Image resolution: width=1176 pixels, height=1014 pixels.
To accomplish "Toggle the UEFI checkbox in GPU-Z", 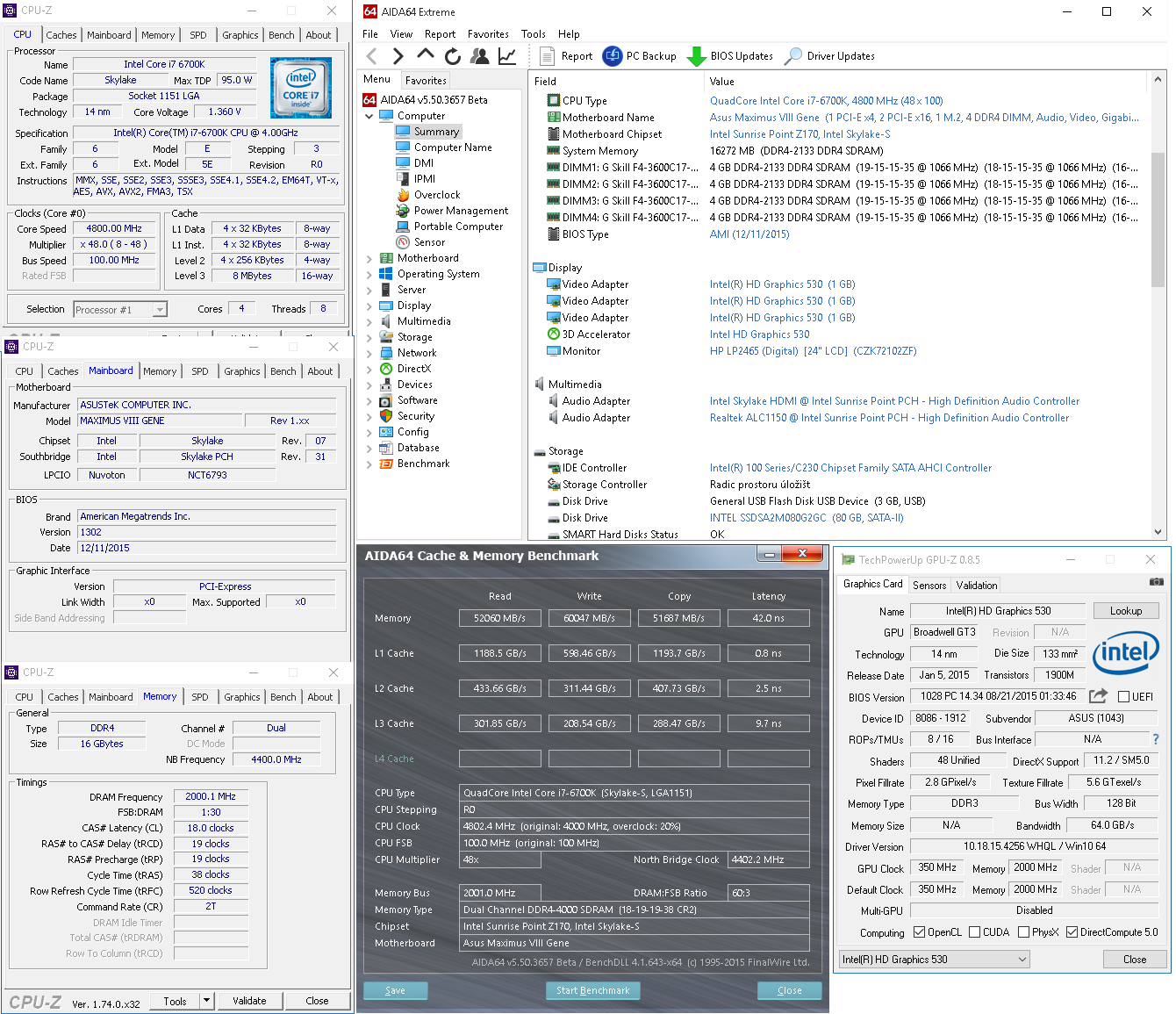I will point(1123,697).
